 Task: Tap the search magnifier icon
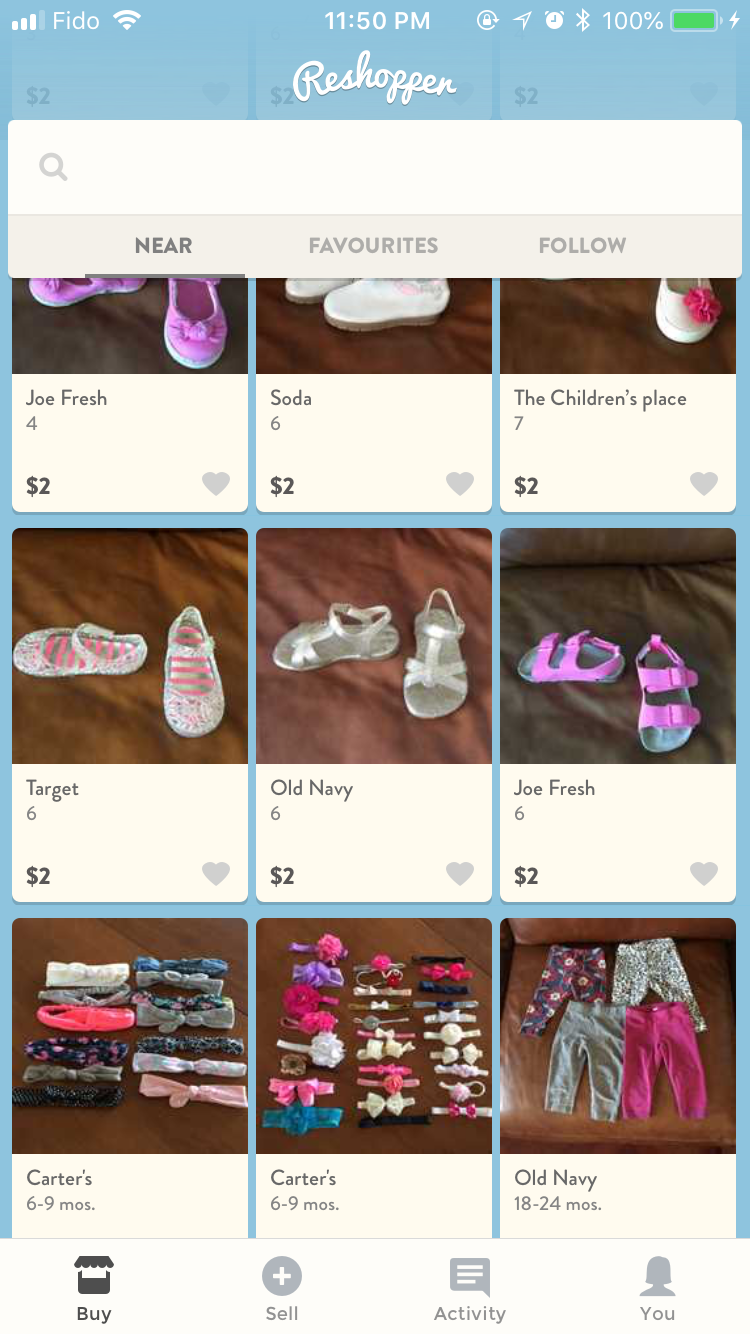[53, 167]
